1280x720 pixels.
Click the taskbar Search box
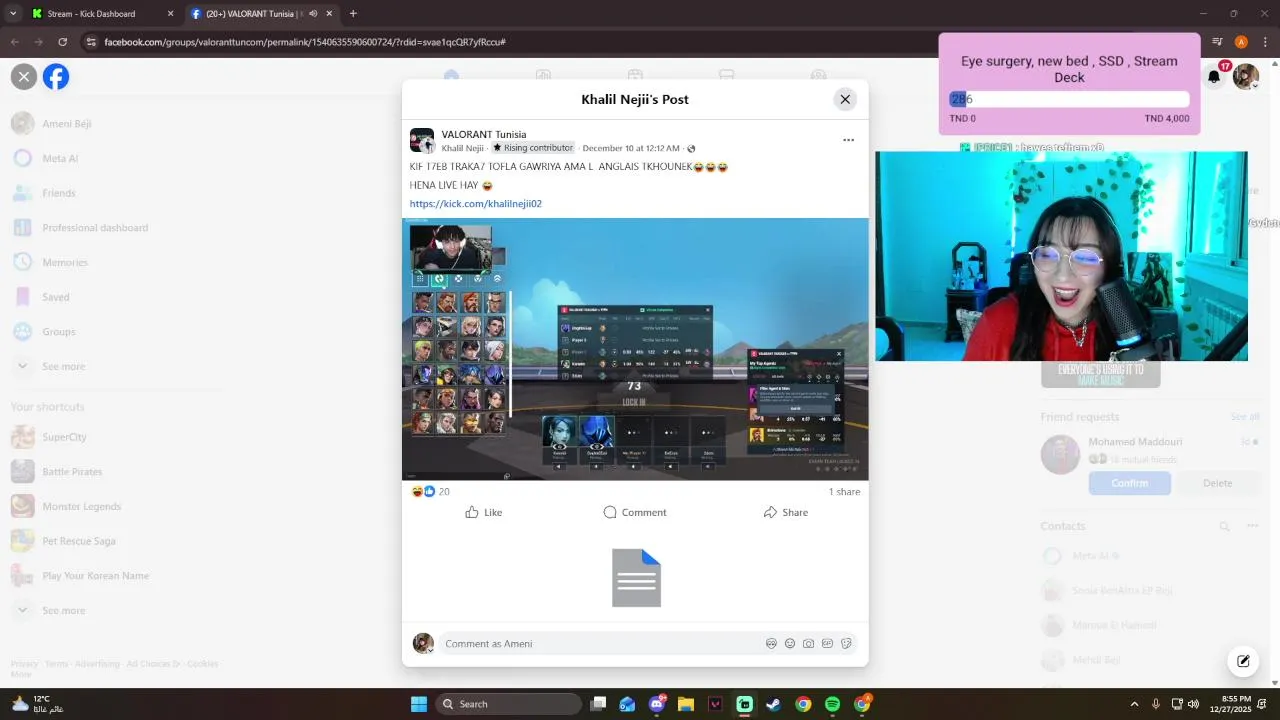(x=509, y=704)
